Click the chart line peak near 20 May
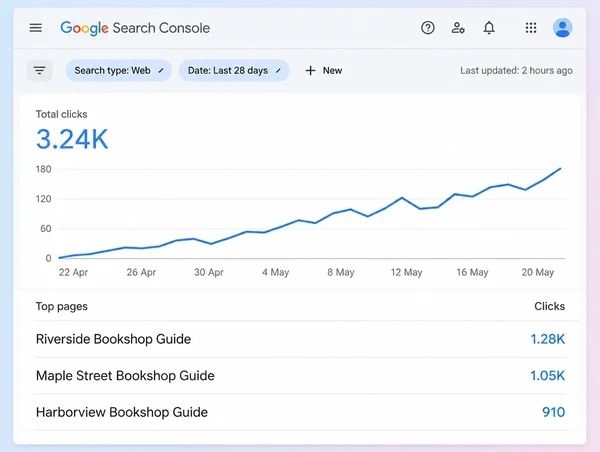 (560, 168)
